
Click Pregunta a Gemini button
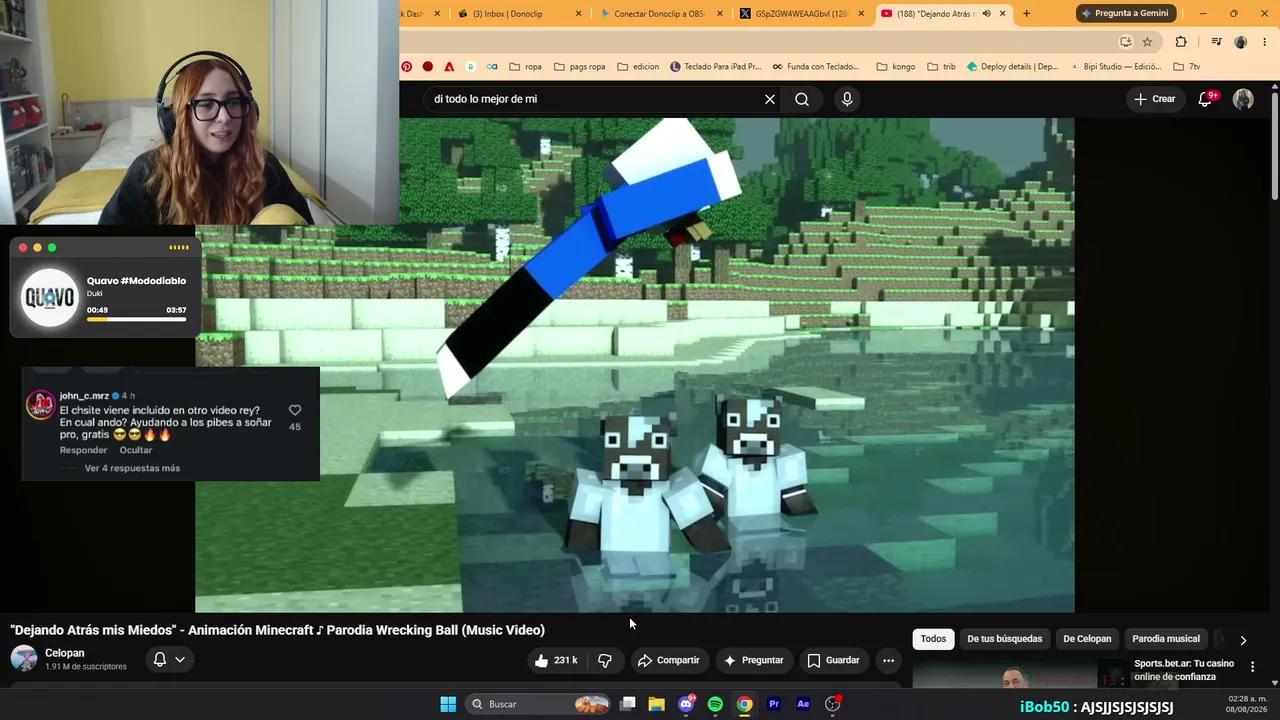[x=1125, y=13]
